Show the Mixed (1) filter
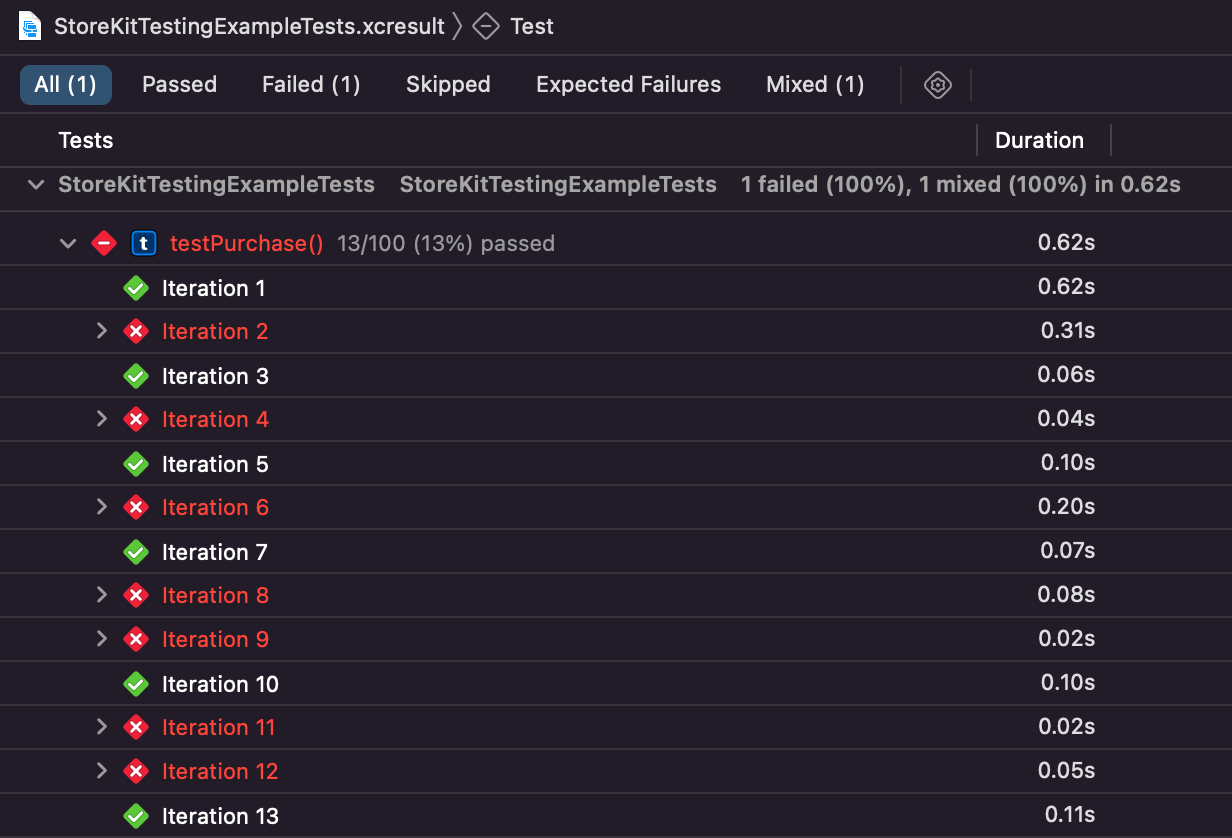This screenshot has width=1232, height=838. pos(815,85)
